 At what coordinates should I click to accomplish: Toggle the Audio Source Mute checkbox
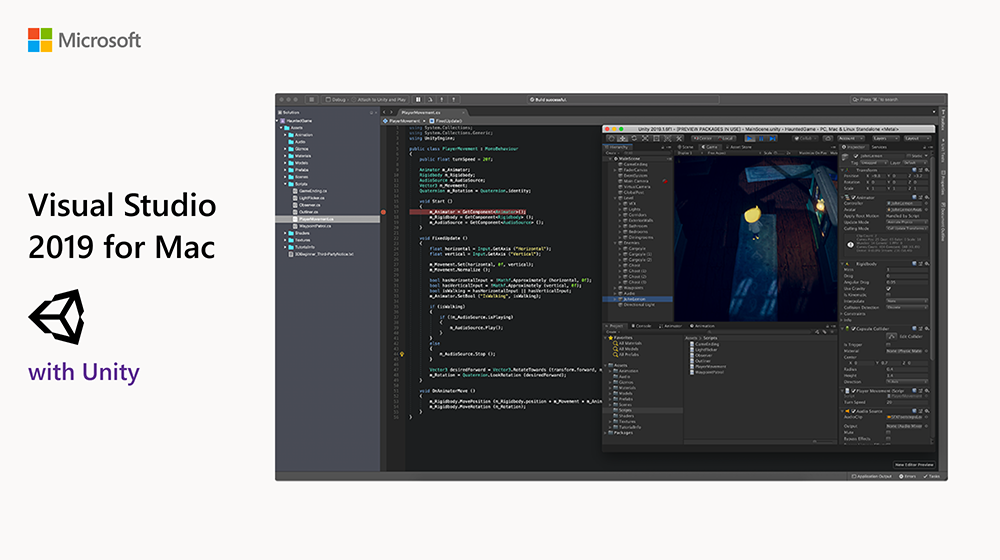tap(888, 432)
